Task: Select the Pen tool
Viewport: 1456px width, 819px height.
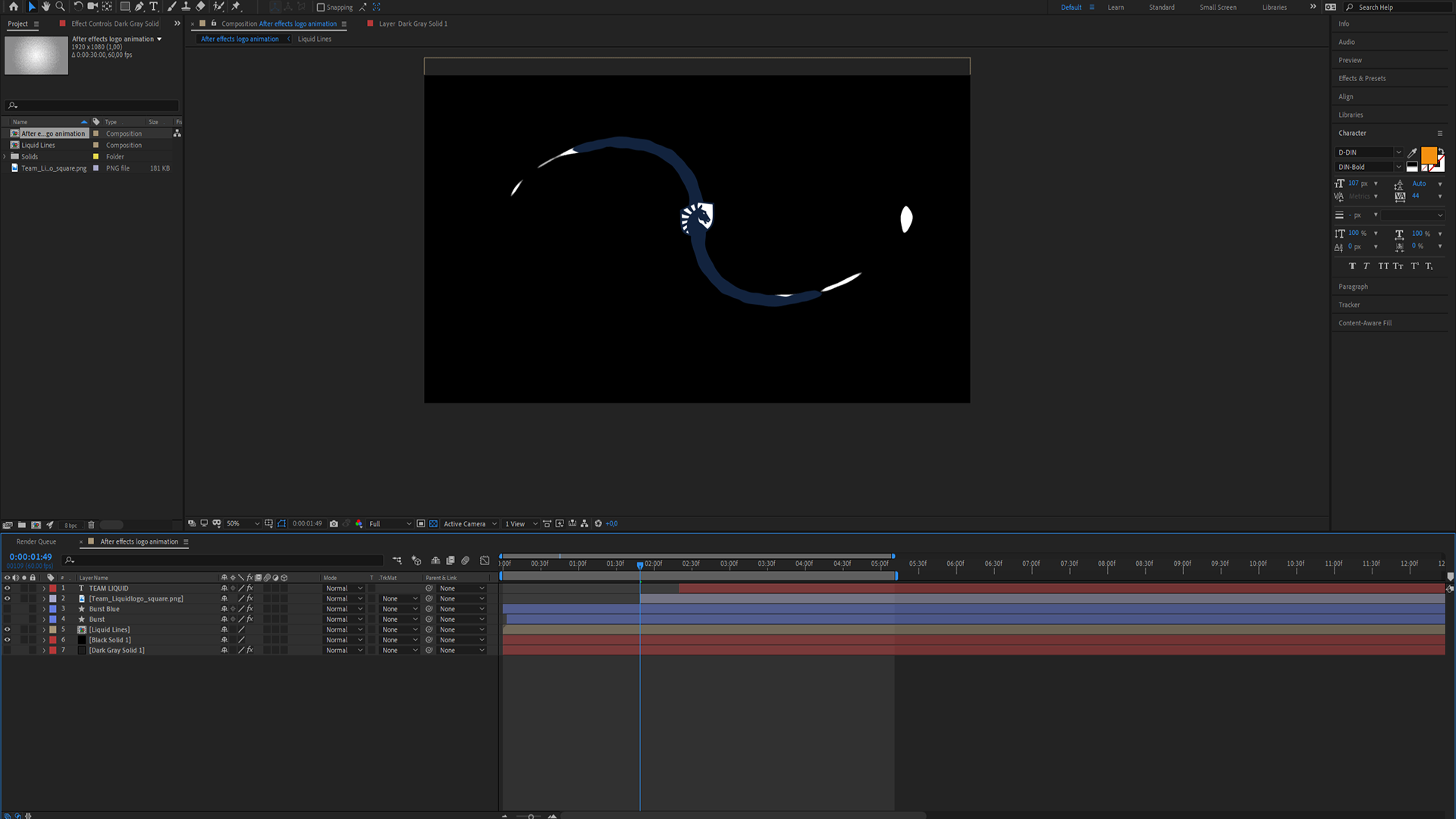Action: tap(140, 6)
